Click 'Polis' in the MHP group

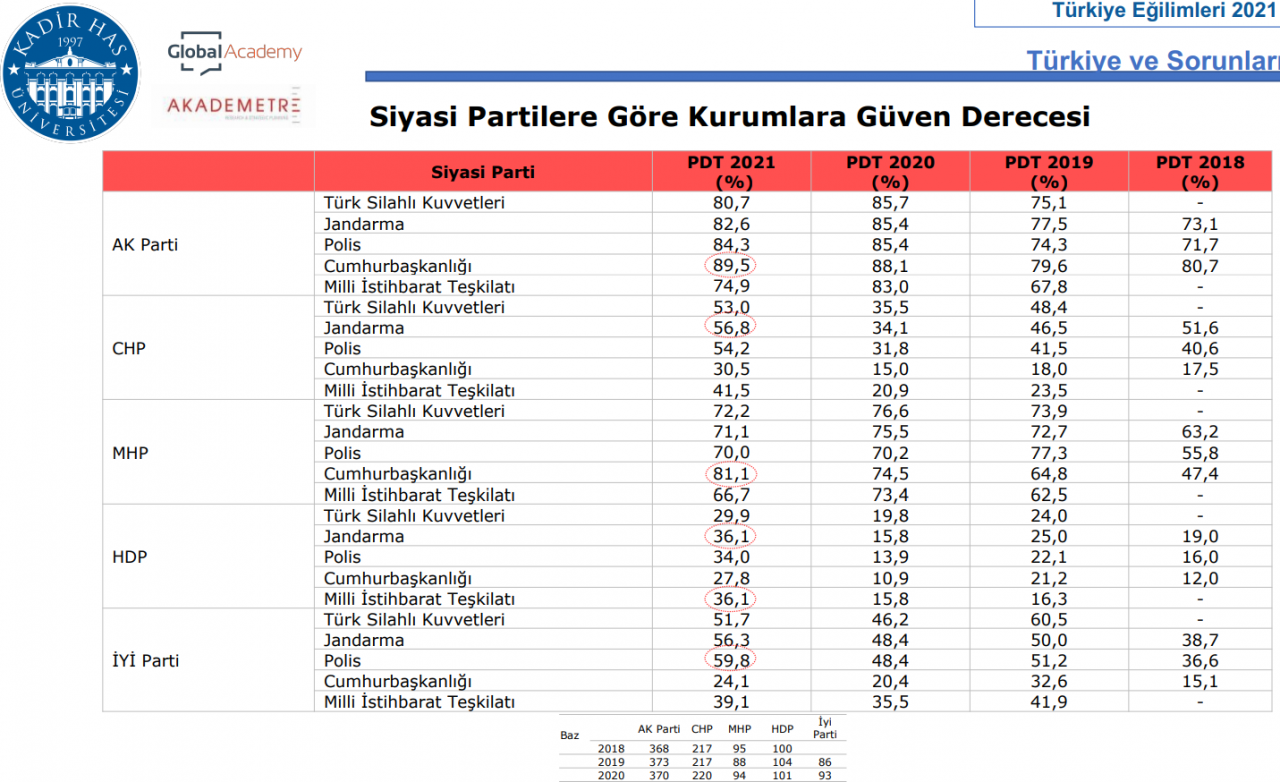pos(342,453)
